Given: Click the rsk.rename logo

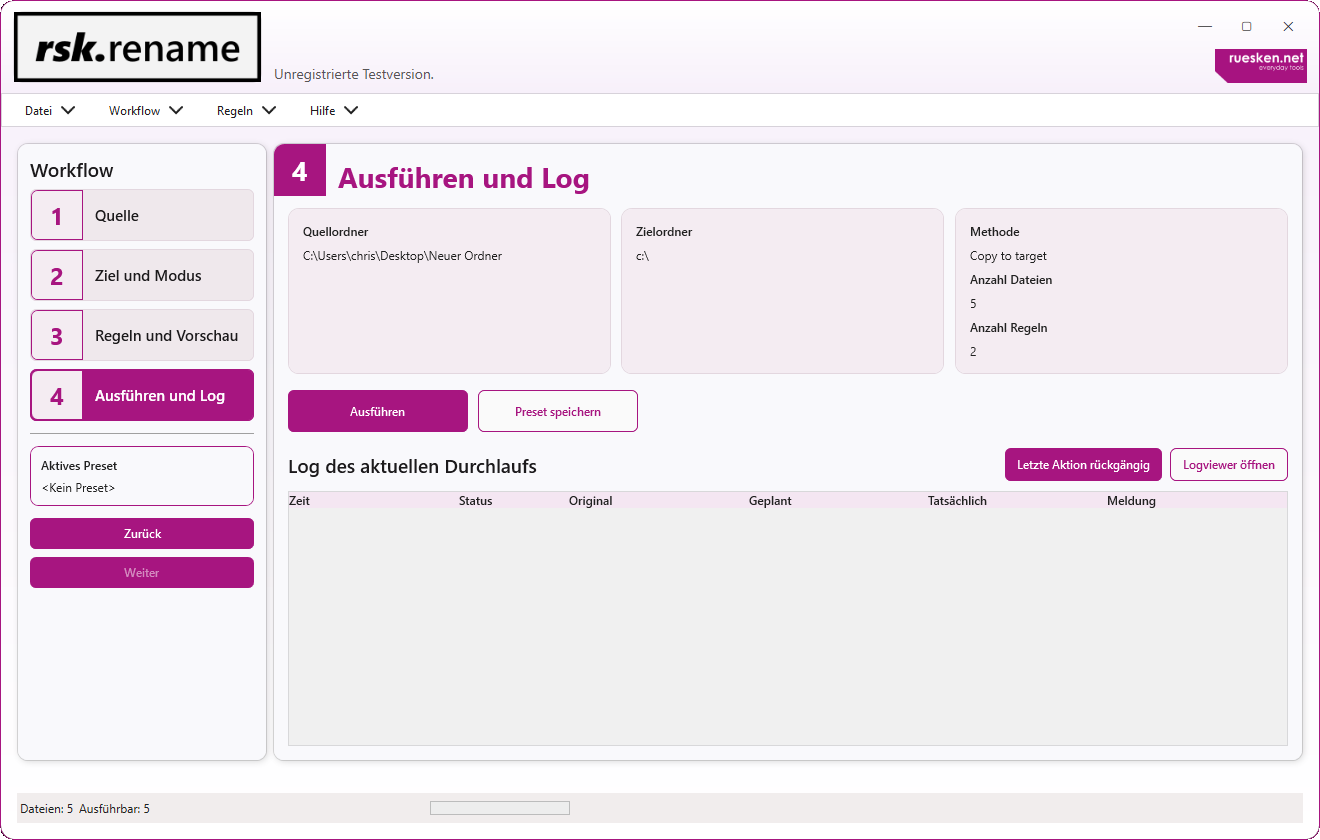Looking at the screenshot, I should coord(137,47).
